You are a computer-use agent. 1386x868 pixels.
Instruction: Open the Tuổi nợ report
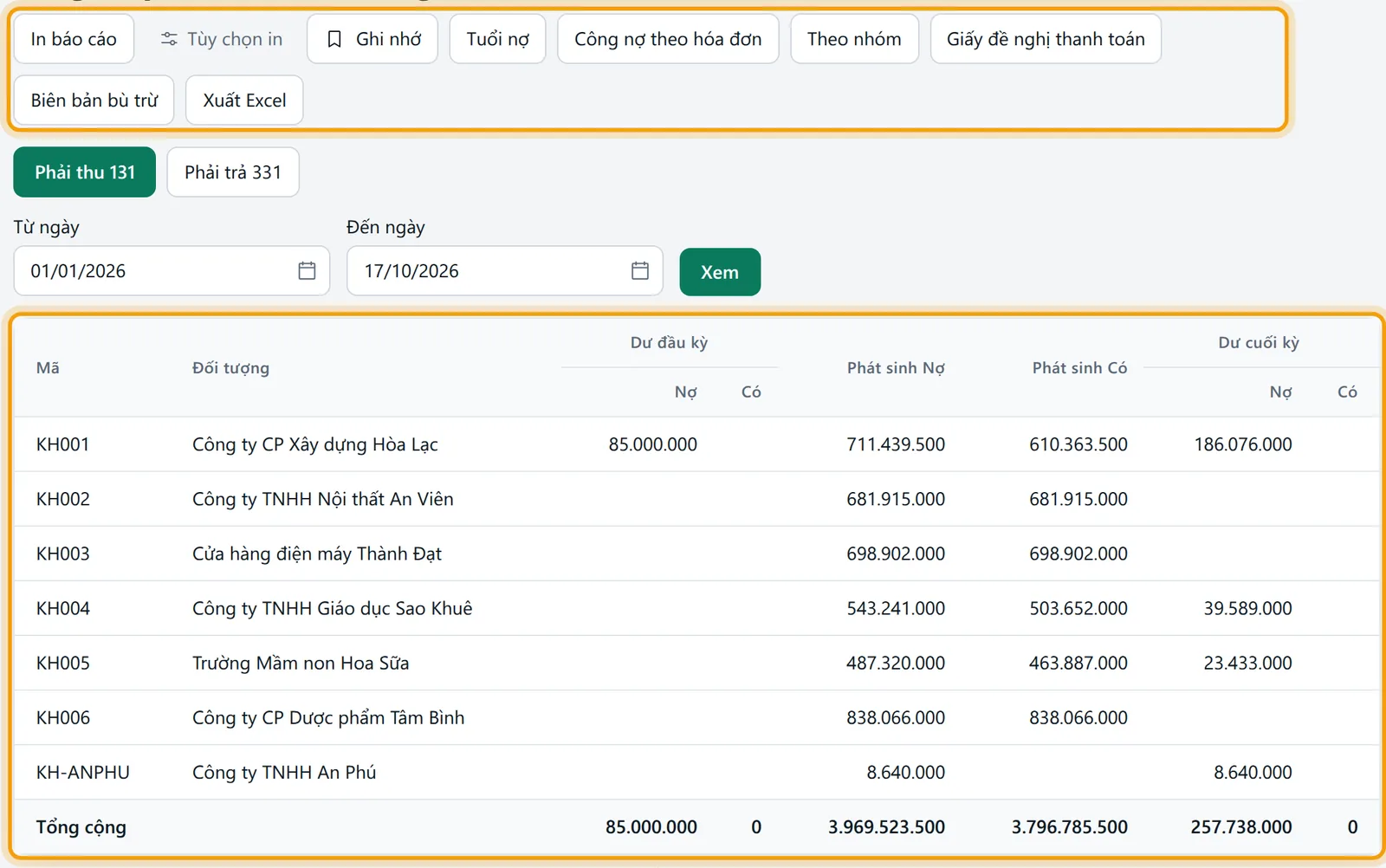point(498,39)
